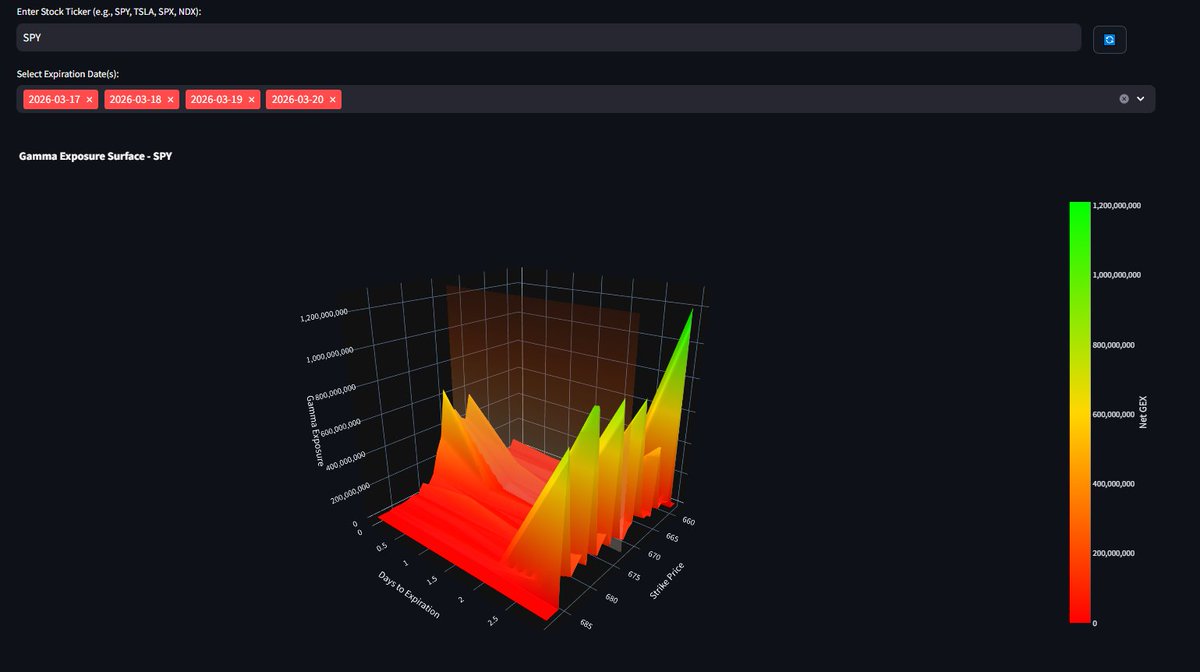This screenshot has width=1200, height=672.
Task: Click the Gamma Exposure Surface - SPY title
Action: [x=95, y=157]
